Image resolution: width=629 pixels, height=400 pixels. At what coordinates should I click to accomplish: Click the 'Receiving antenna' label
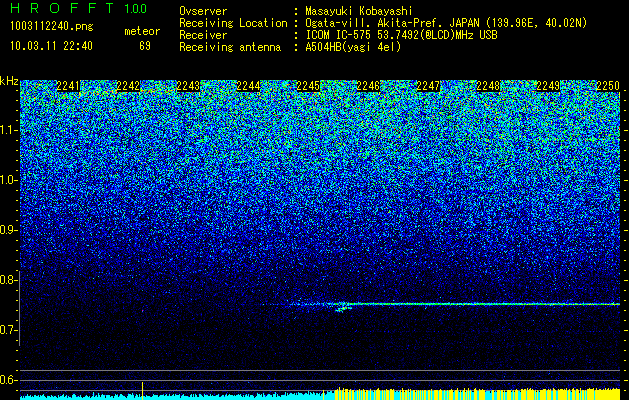click(x=230, y=47)
